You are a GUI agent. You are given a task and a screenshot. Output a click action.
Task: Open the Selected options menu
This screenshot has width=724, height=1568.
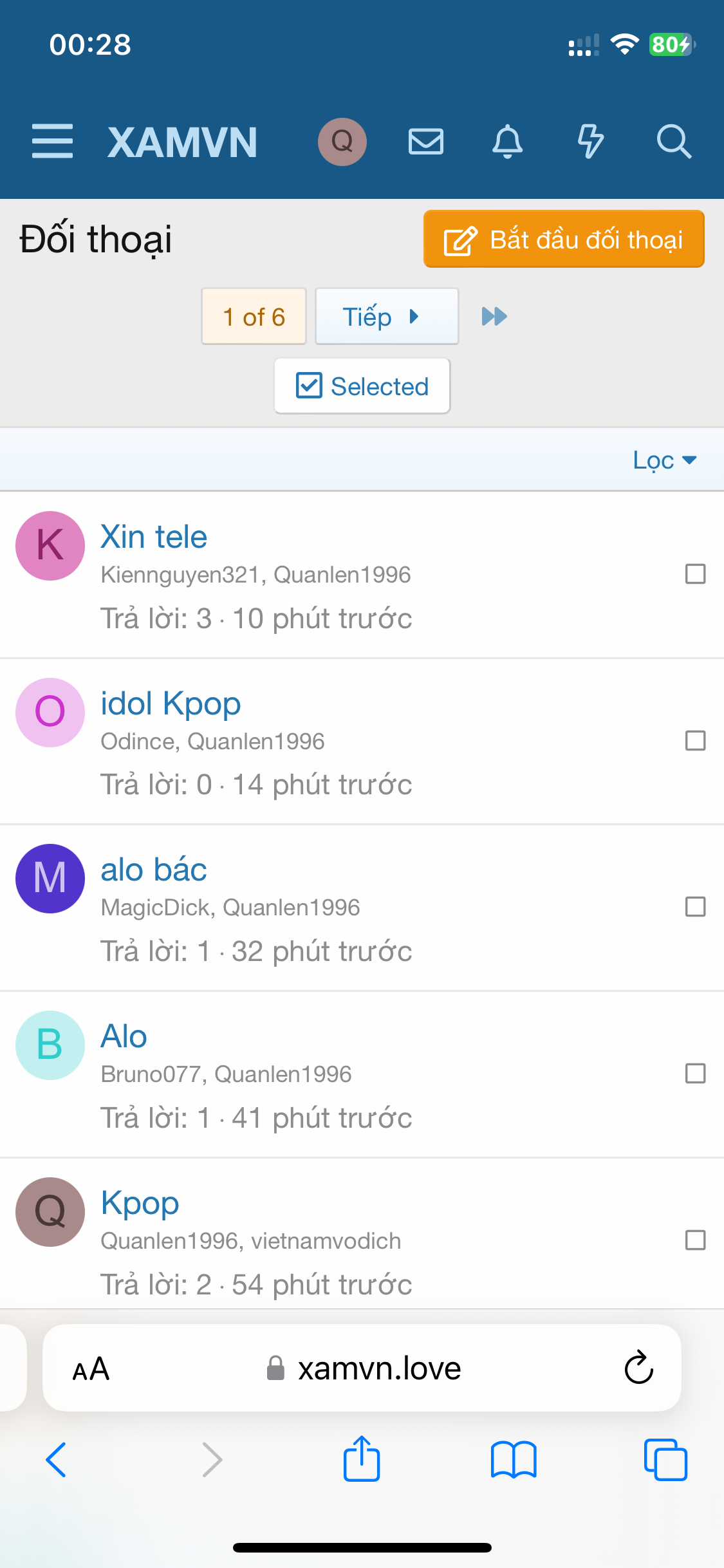(x=362, y=386)
